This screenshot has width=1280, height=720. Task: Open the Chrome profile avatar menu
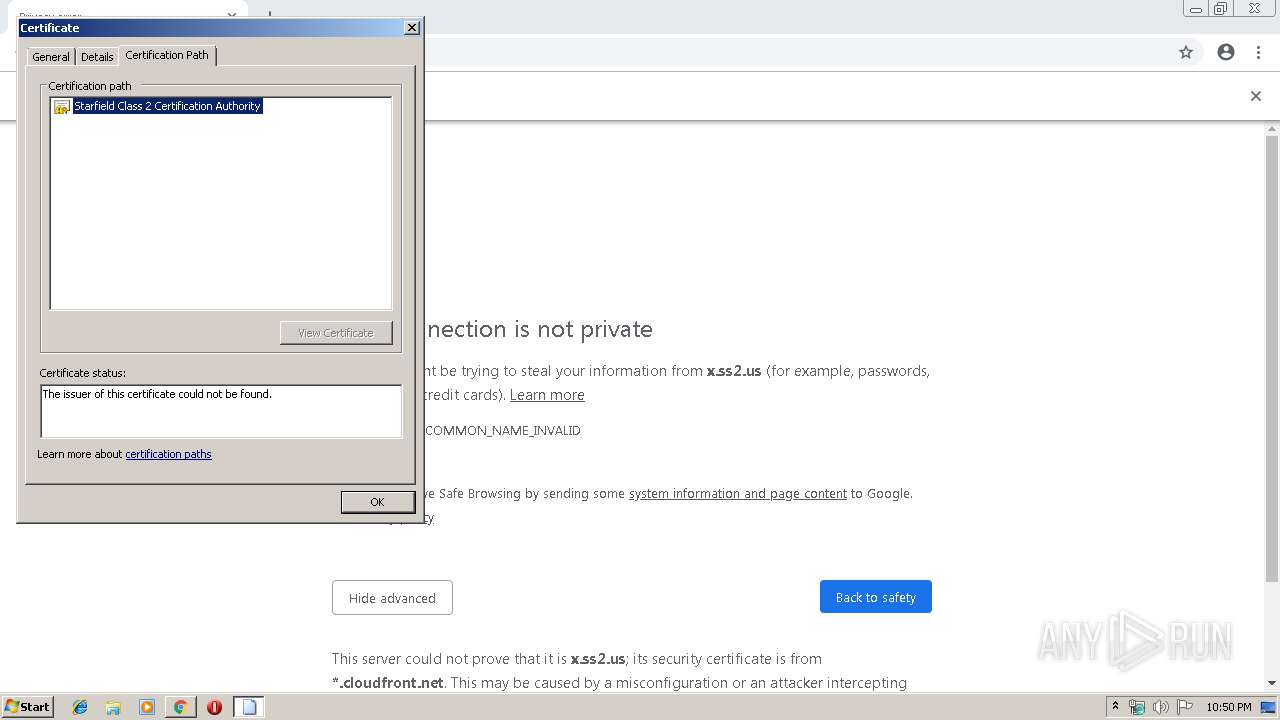coord(1226,52)
